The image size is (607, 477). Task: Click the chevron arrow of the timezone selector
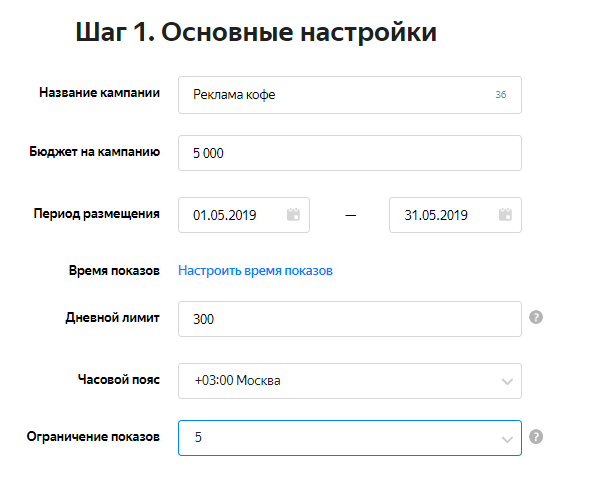pos(507,380)
